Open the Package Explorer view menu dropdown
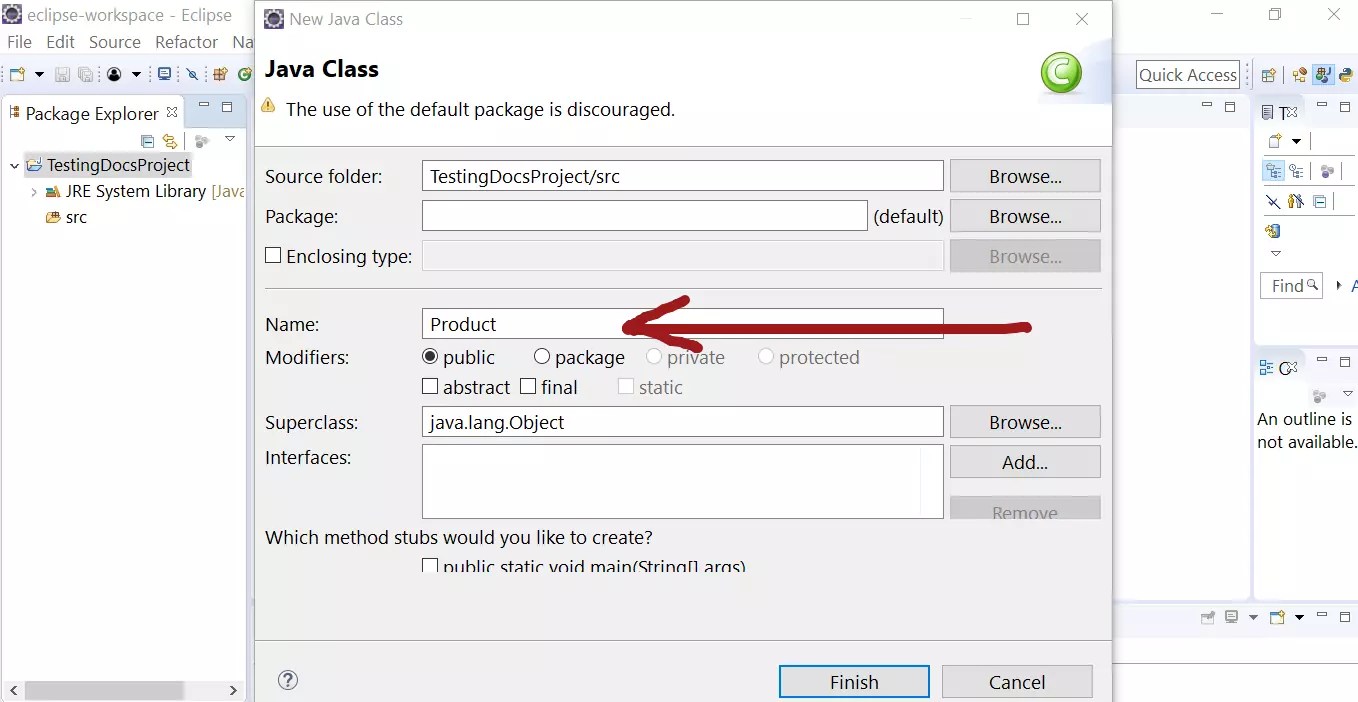 pyautogui.click(x=230, y=139)
